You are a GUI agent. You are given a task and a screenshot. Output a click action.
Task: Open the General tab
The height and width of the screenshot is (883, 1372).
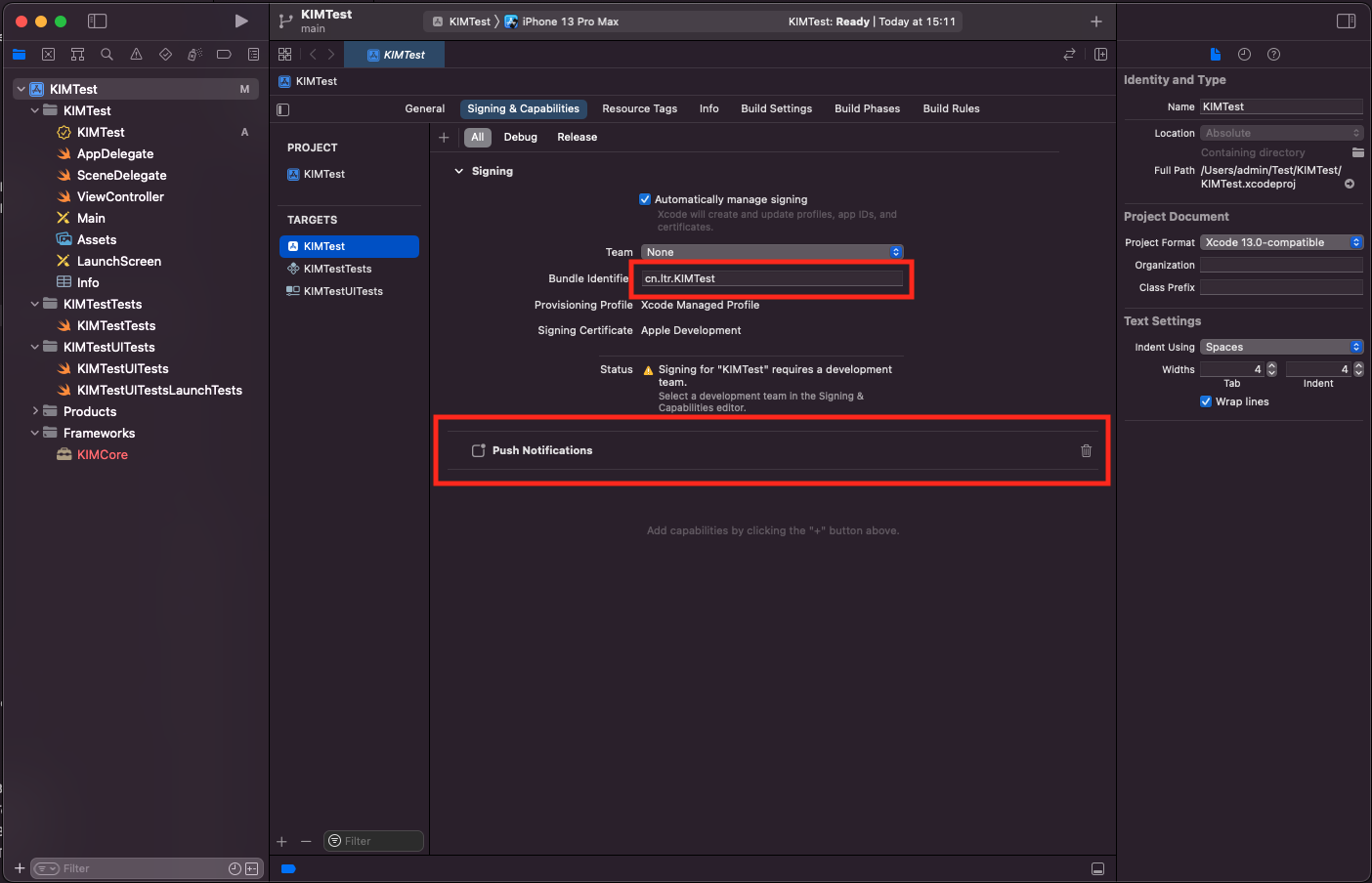click(x=424, y=108)
